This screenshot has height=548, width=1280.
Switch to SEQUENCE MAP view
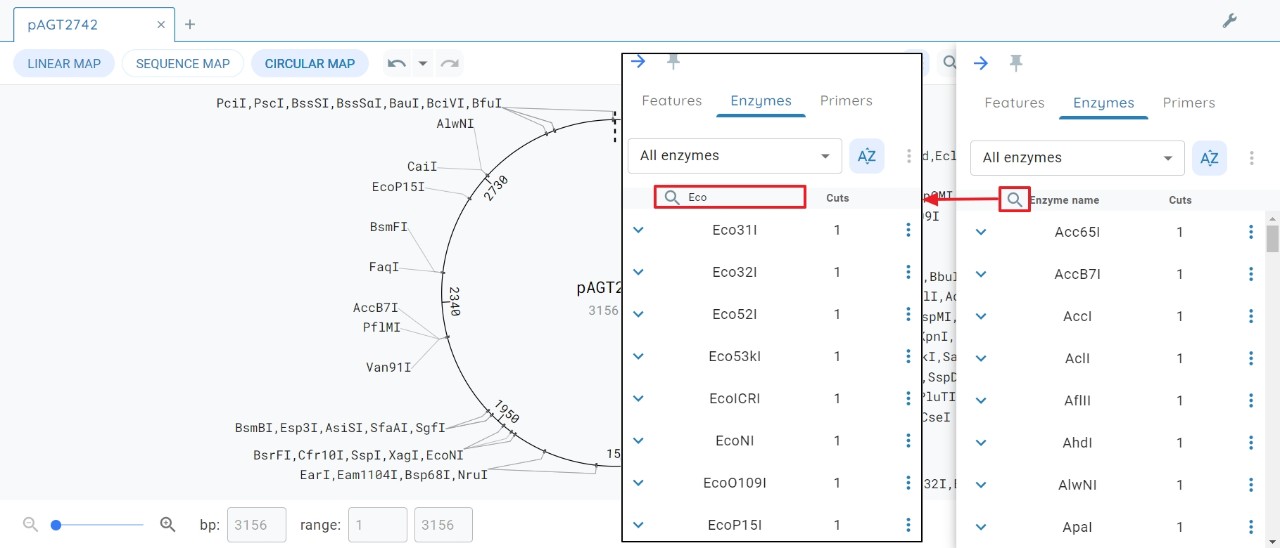pos(183,64)
